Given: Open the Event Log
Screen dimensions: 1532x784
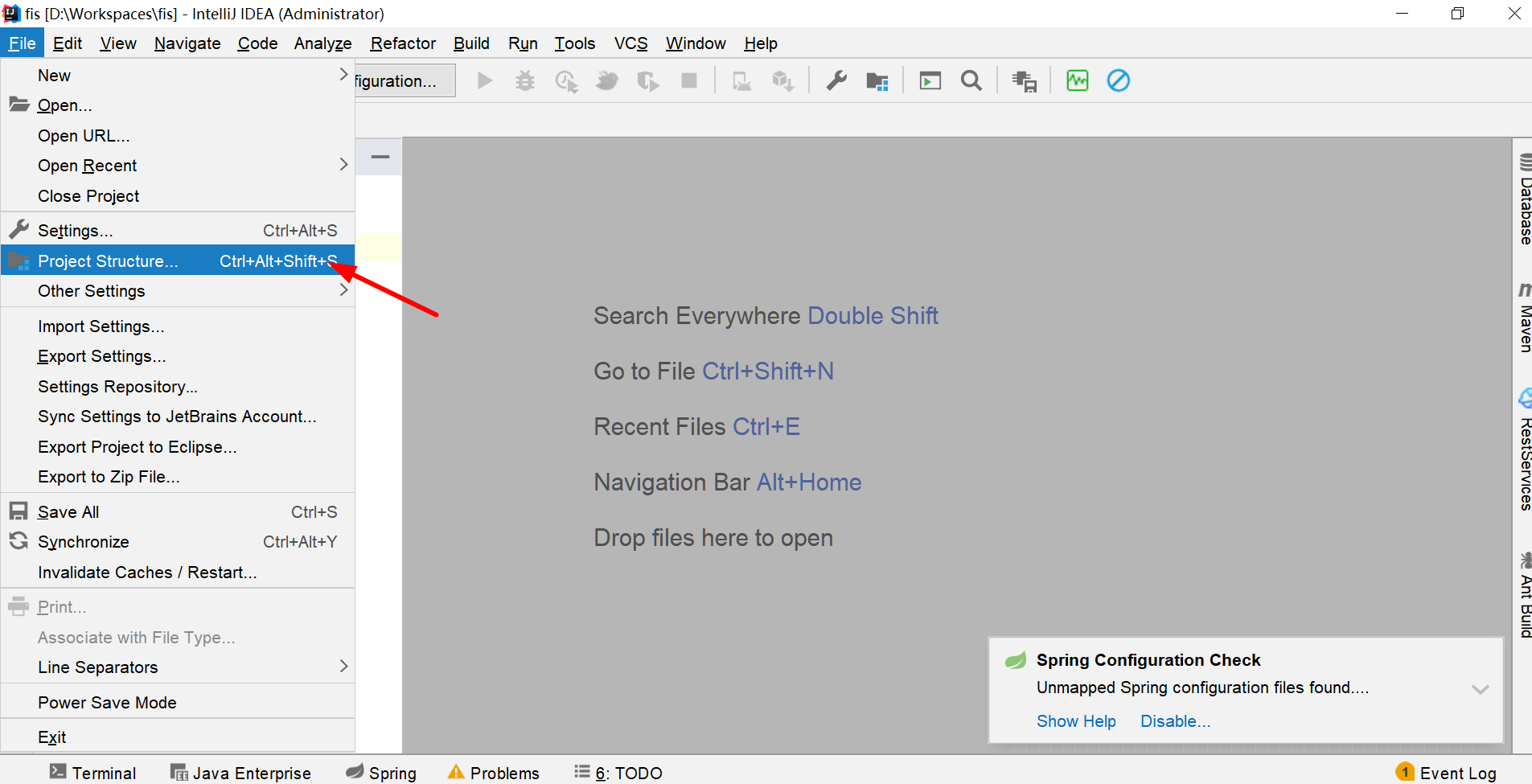Looking at the screenshot, I should [1447, 773].
